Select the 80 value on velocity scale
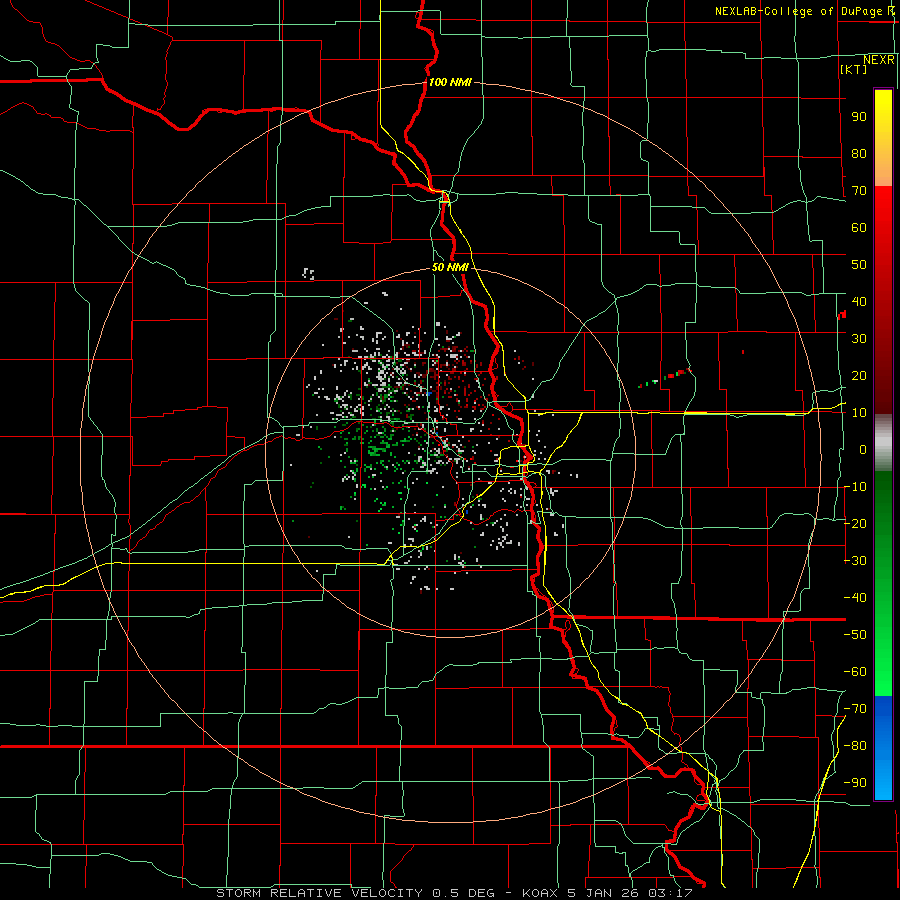The height and width of the screenshot is (900, 900). (859, 154)
